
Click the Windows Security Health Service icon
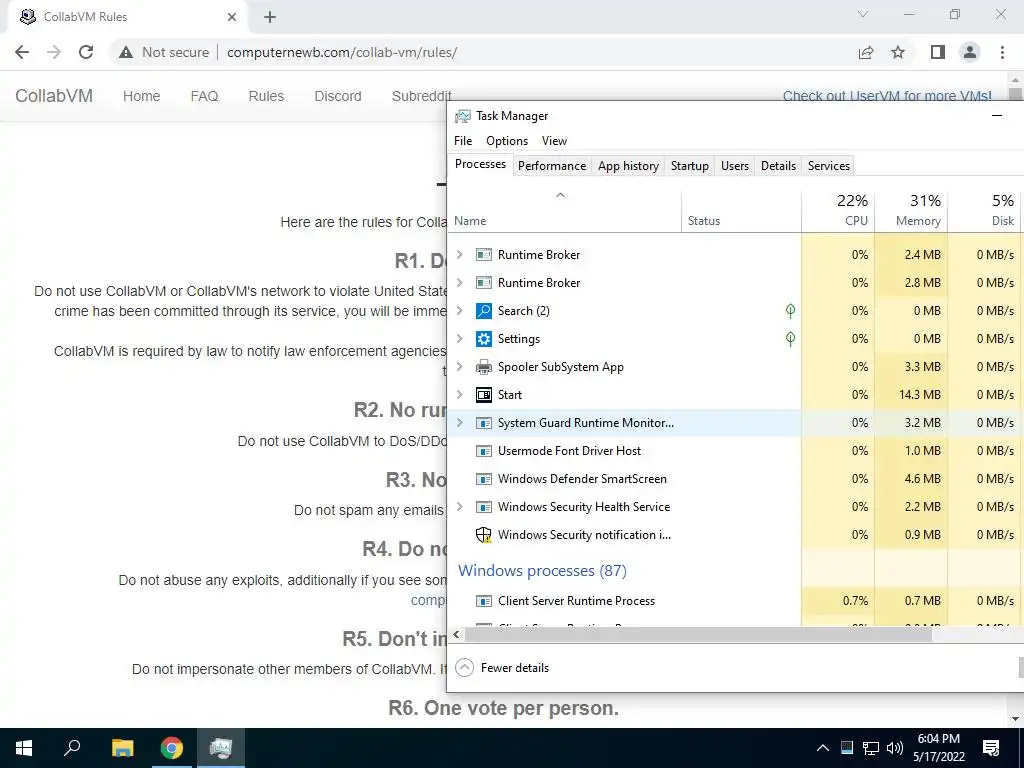[483, 507]
